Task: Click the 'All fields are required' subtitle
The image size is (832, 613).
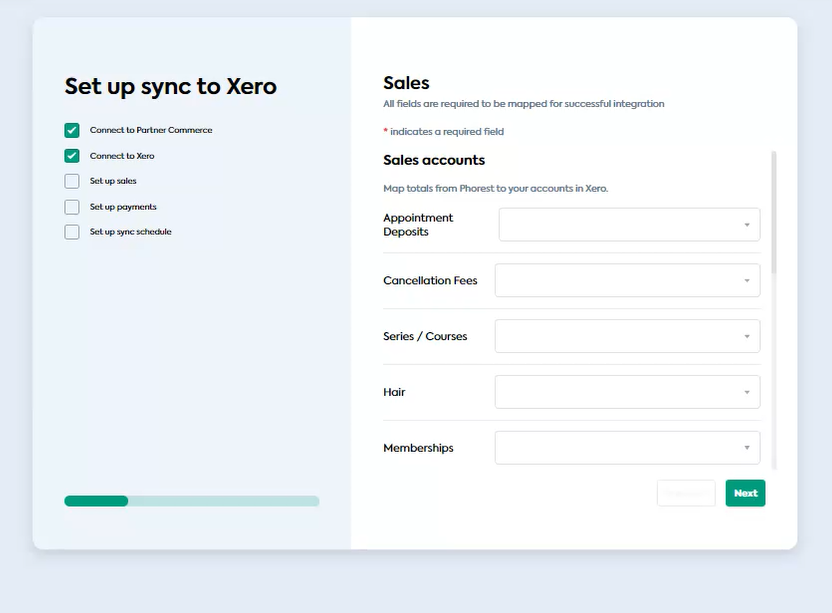Action: click(x=524, y=103)
